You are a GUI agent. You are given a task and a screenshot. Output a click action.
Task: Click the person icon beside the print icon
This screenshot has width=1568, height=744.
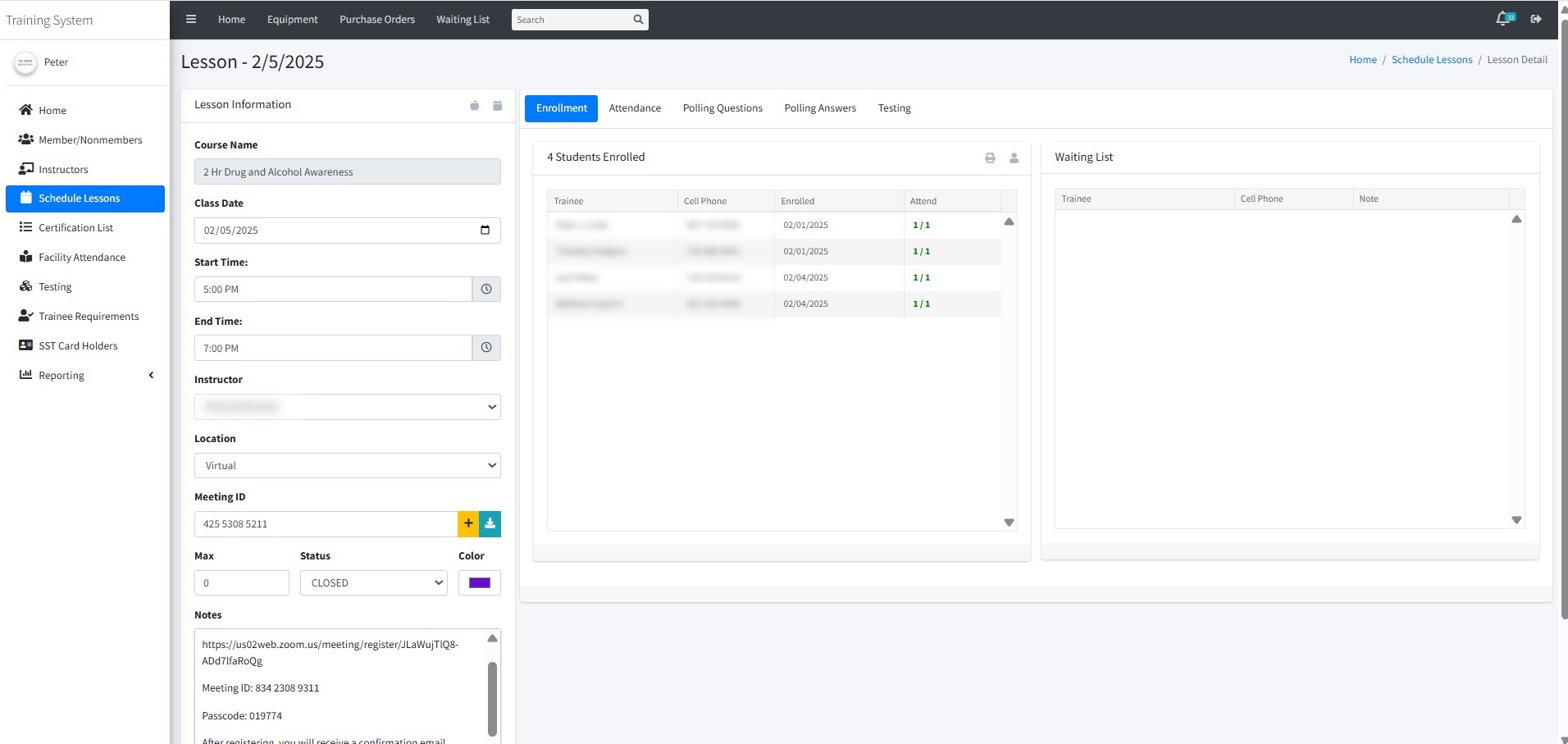(x=1014, y=157)
